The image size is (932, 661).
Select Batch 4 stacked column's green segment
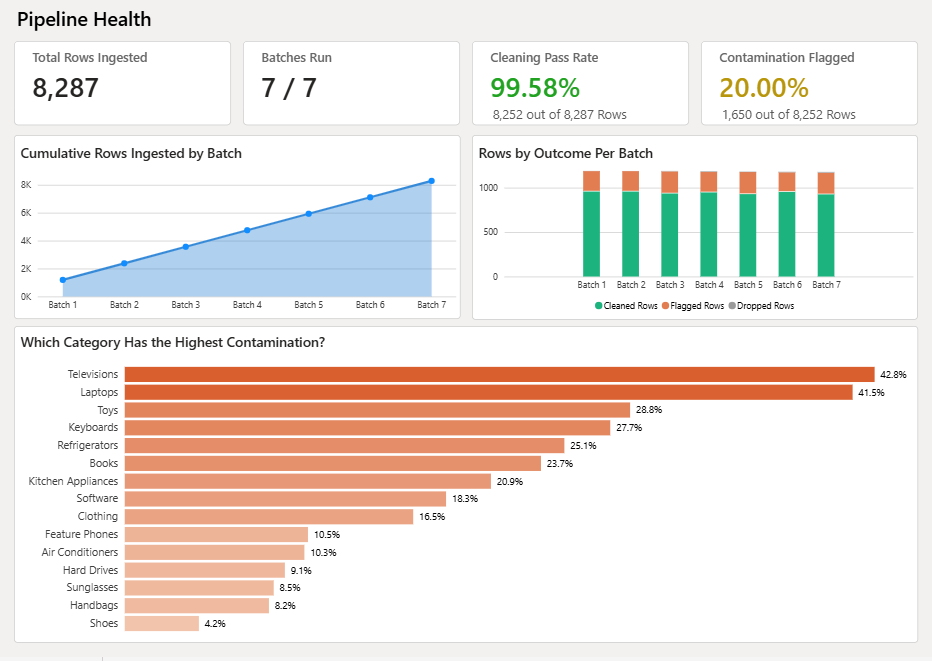pos(709,235)
